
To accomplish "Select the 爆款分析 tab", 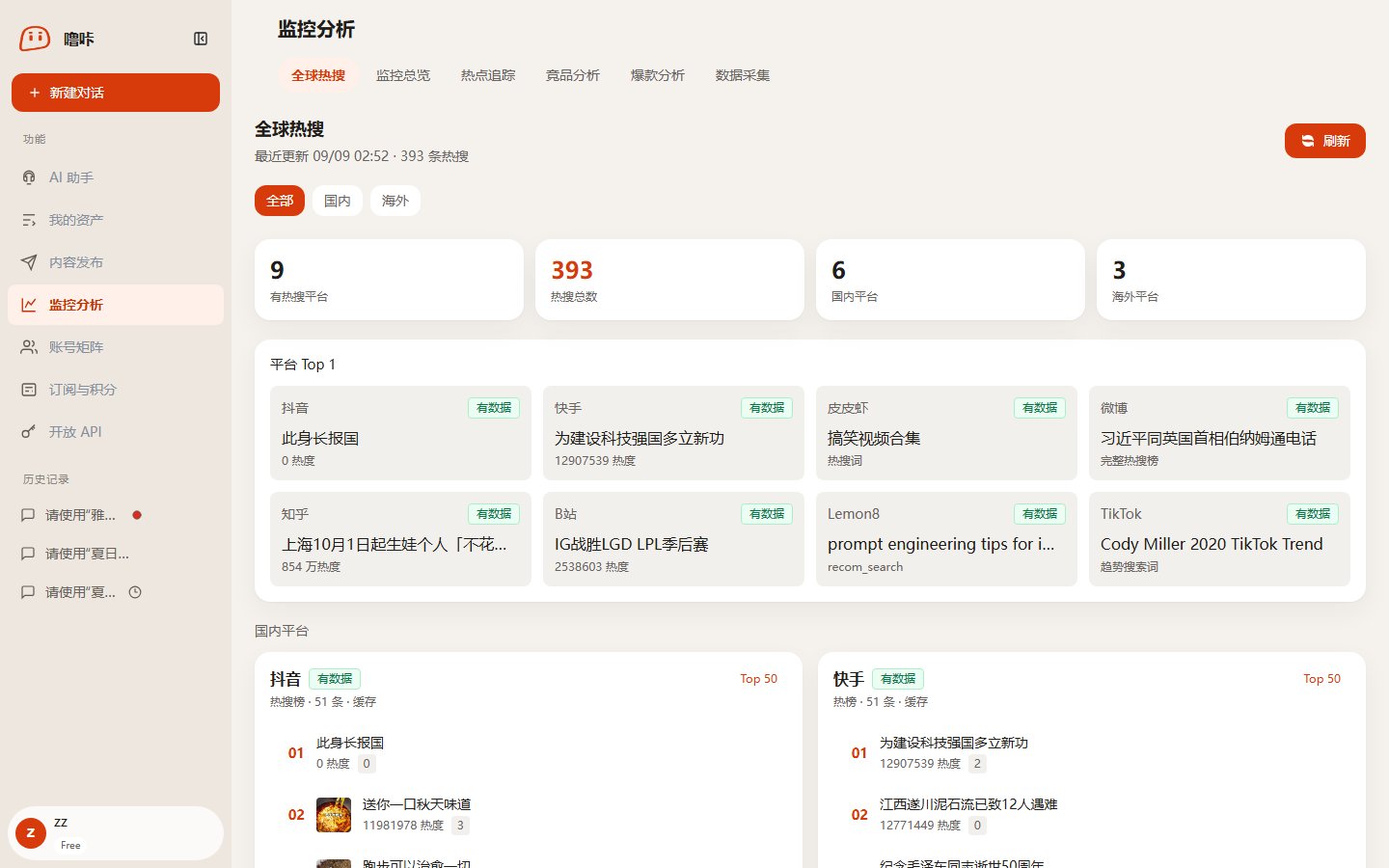I will (658, 75).
